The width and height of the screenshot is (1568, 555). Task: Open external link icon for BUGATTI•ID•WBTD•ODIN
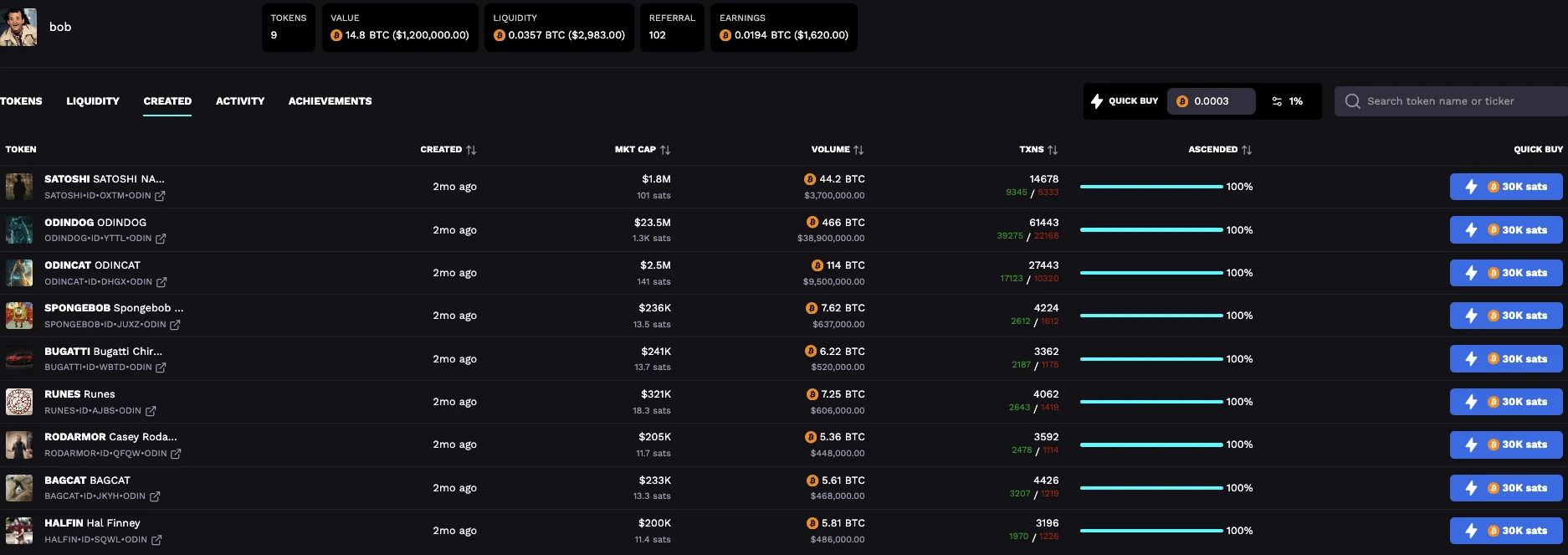(x=161, y=367)
